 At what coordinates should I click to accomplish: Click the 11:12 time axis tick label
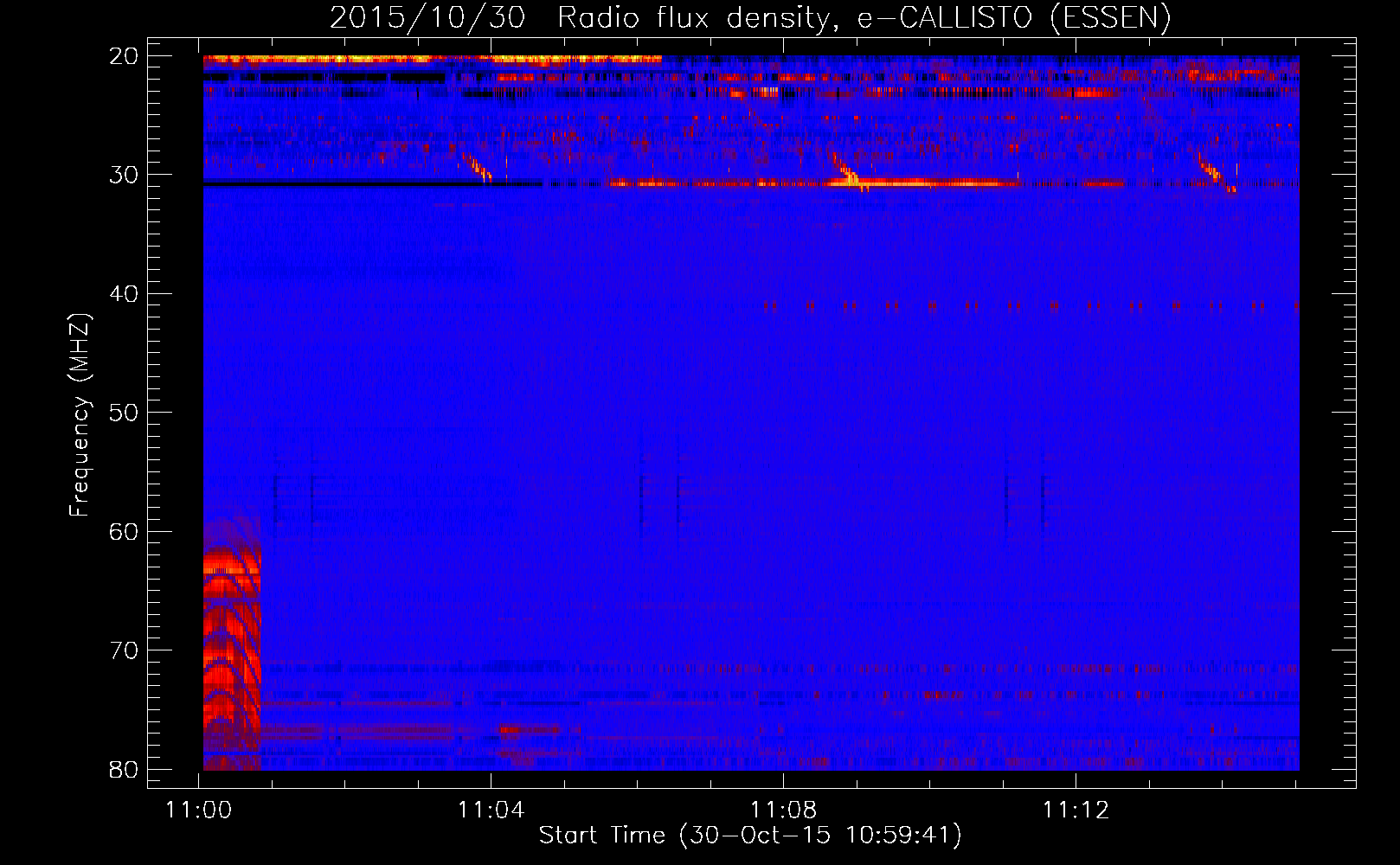tap(1076, 811)
